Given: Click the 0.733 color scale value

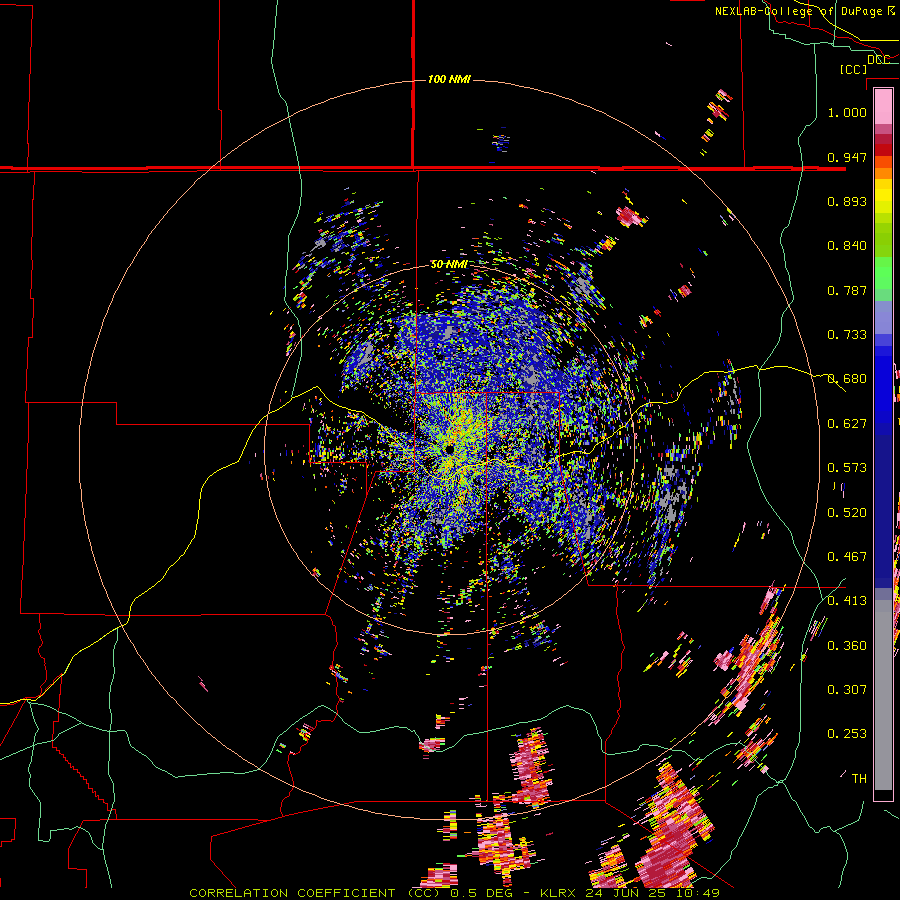Looking at the screenshot, I should [x=847, y=335].
